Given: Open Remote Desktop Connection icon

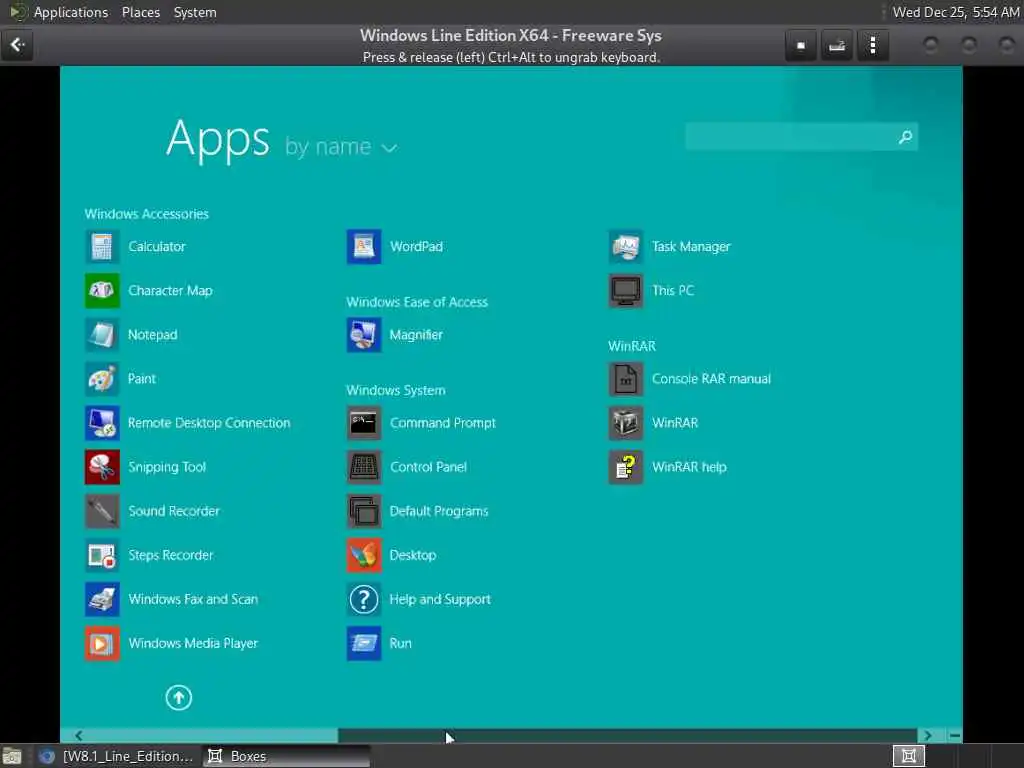Looking at the screenshot, I should 102,423.
